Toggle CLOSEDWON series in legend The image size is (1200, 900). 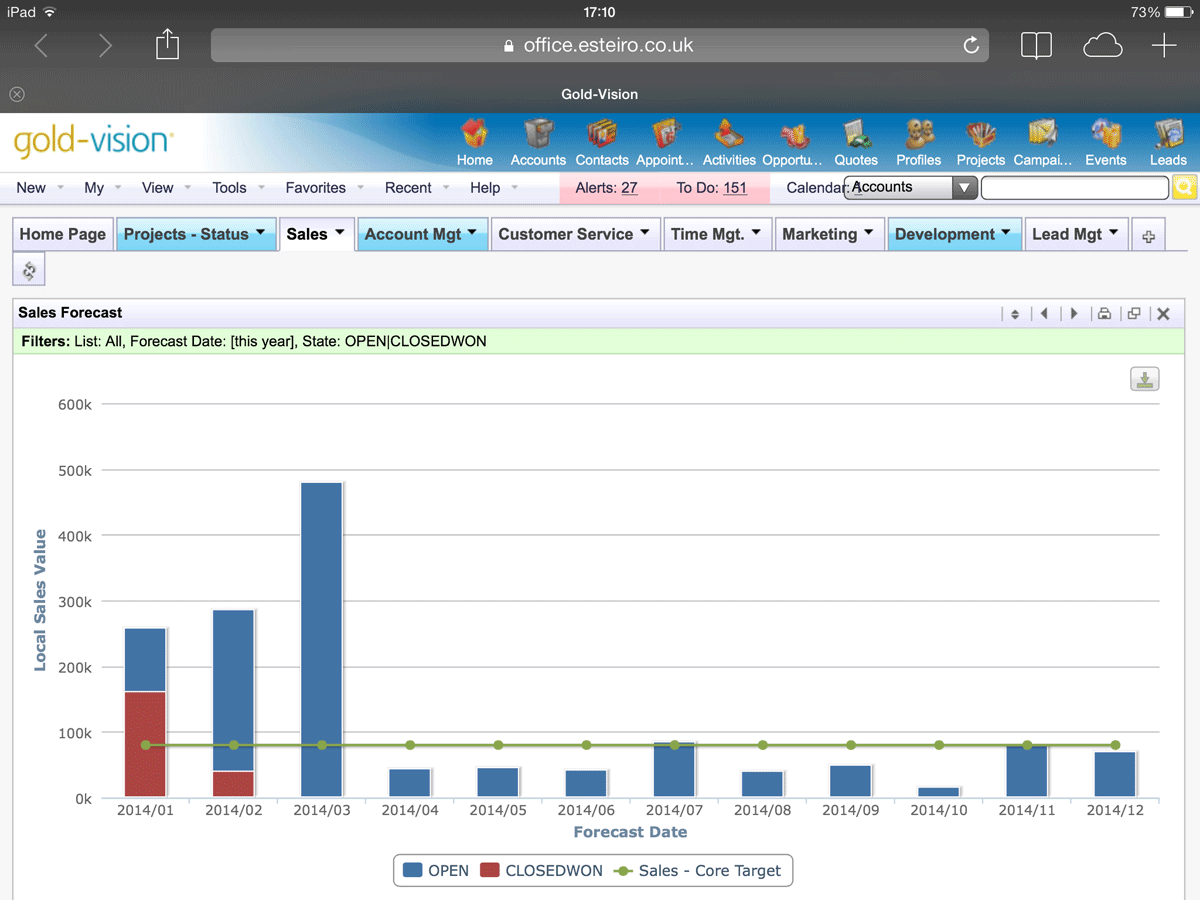pos(542,871)
